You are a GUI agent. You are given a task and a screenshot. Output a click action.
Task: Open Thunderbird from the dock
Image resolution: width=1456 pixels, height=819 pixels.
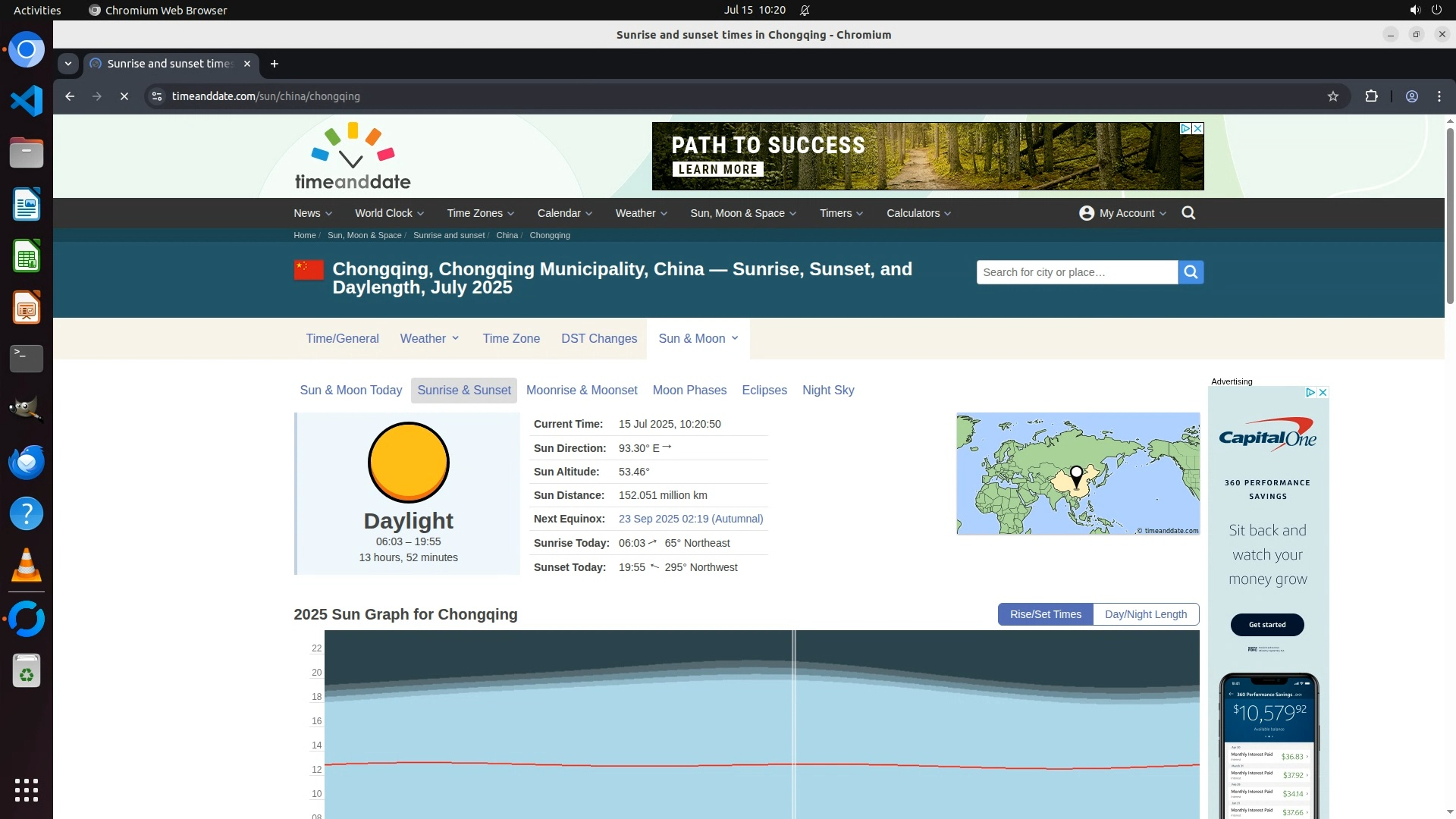point(27,462)
